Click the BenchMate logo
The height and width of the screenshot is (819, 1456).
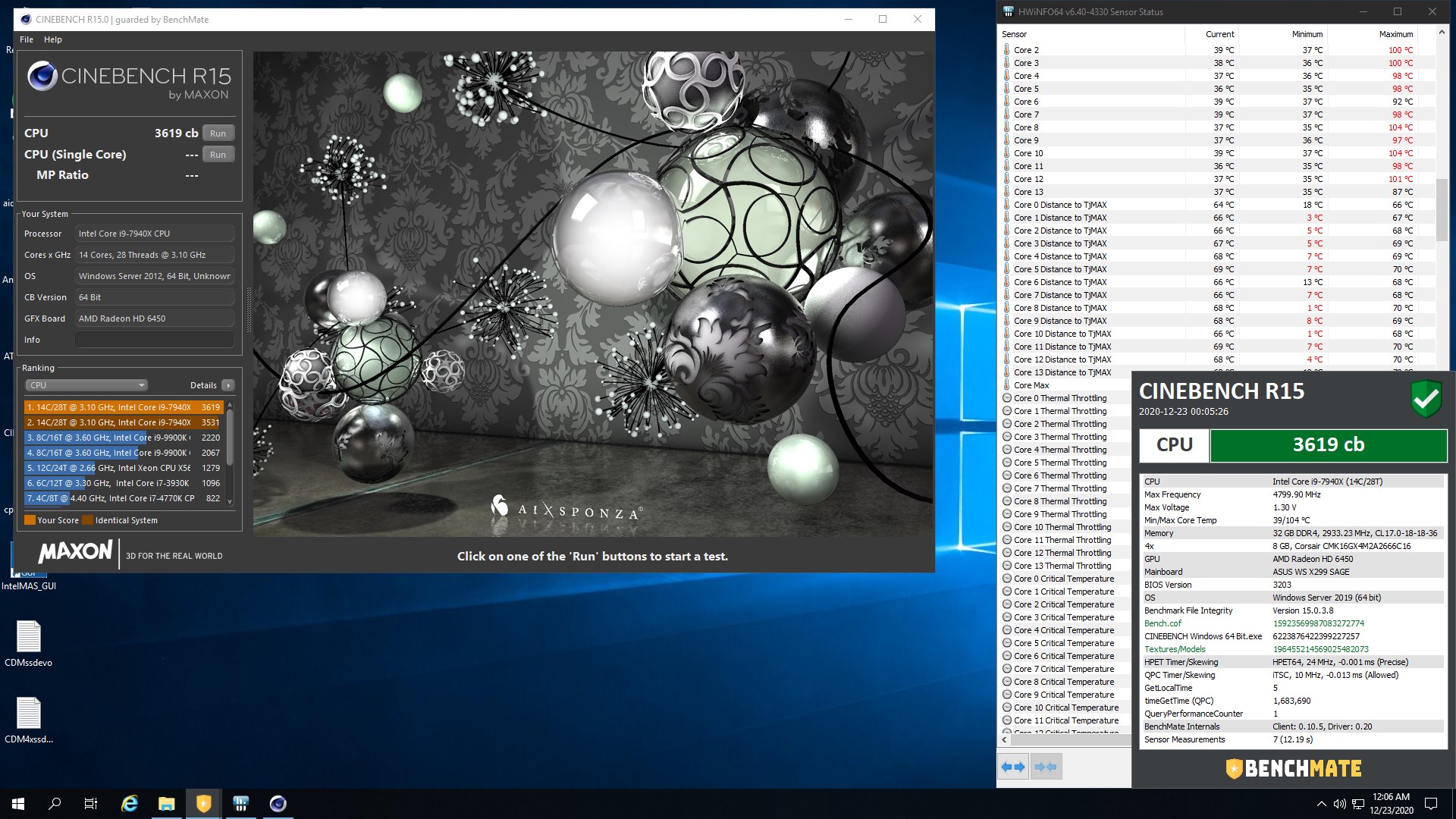click(x=1294, y=769)
